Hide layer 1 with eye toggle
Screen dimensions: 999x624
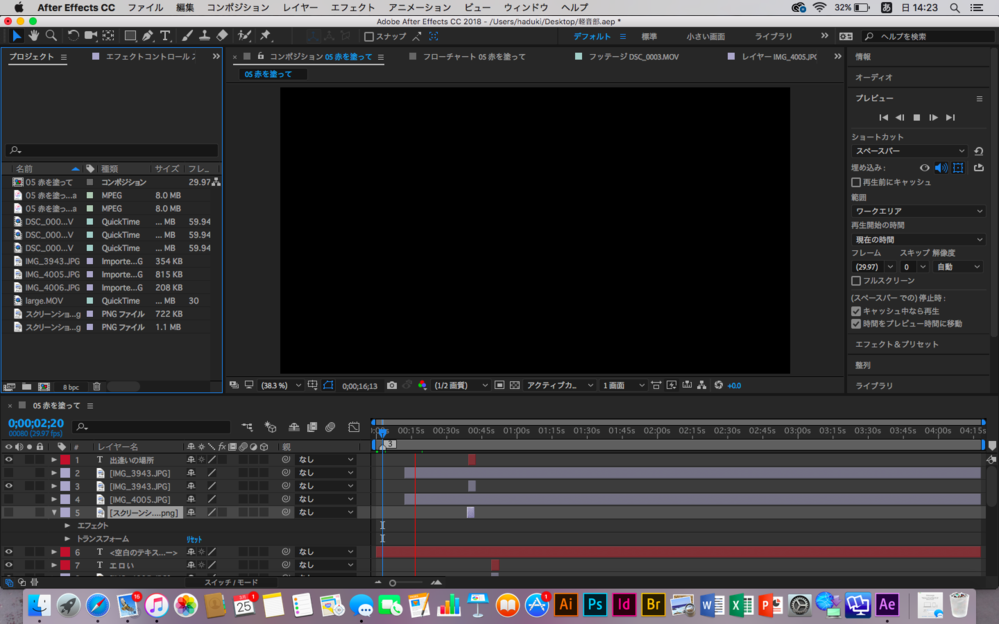tap(9, 460)
